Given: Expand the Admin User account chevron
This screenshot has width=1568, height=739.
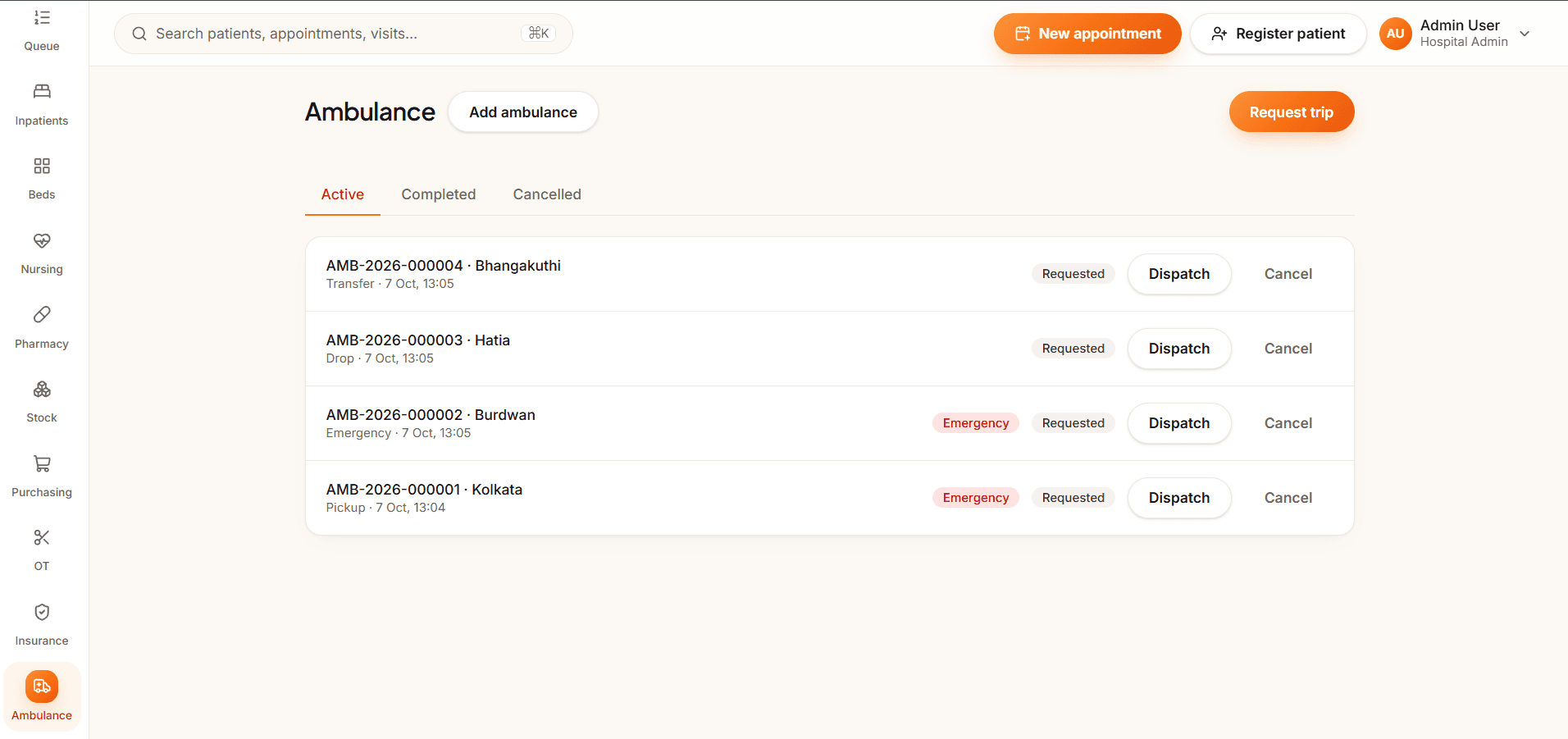Looking at the screenshot, I should tap(1525, 34).
